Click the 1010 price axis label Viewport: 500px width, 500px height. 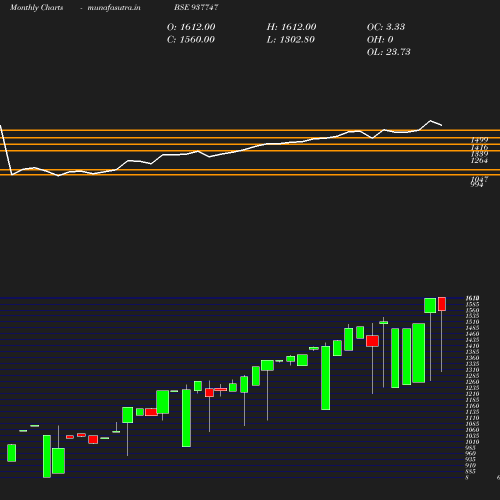coord(472,442)
